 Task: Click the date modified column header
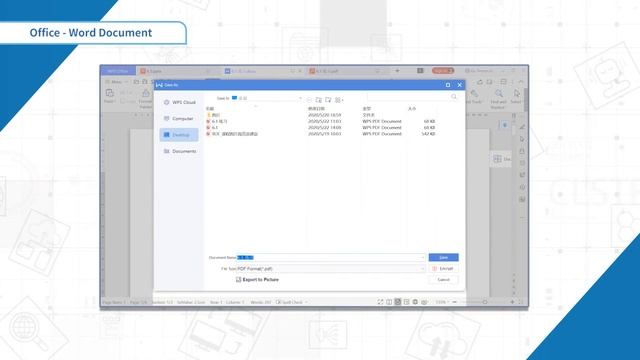pyautogui.click(x=316, y=109)
